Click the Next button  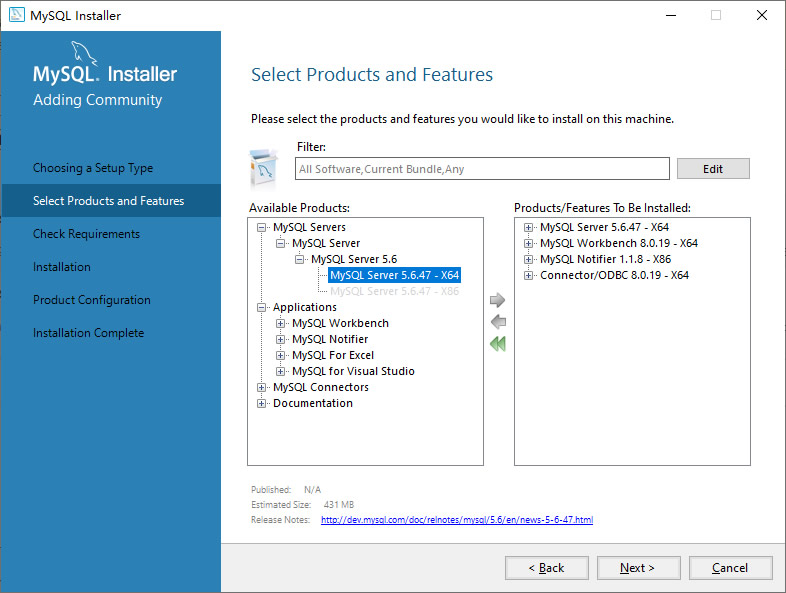(638, 568)
